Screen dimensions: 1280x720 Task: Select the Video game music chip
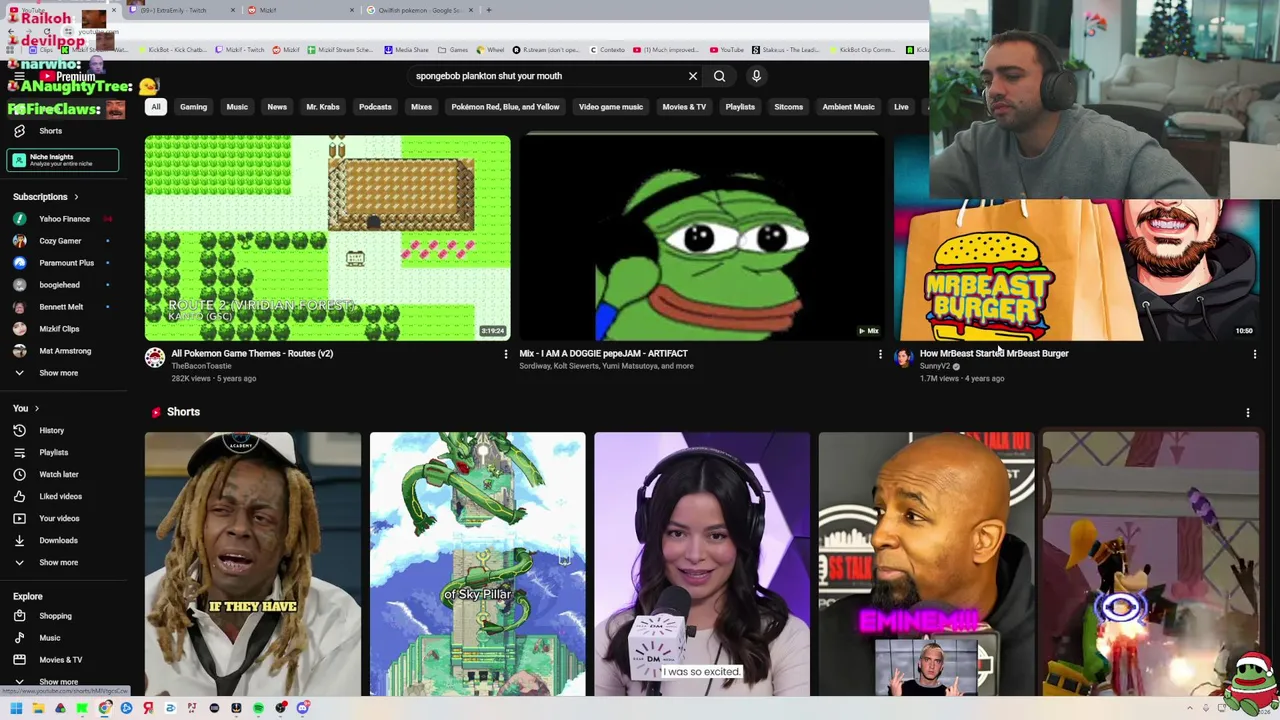click(x=610, y=107)
